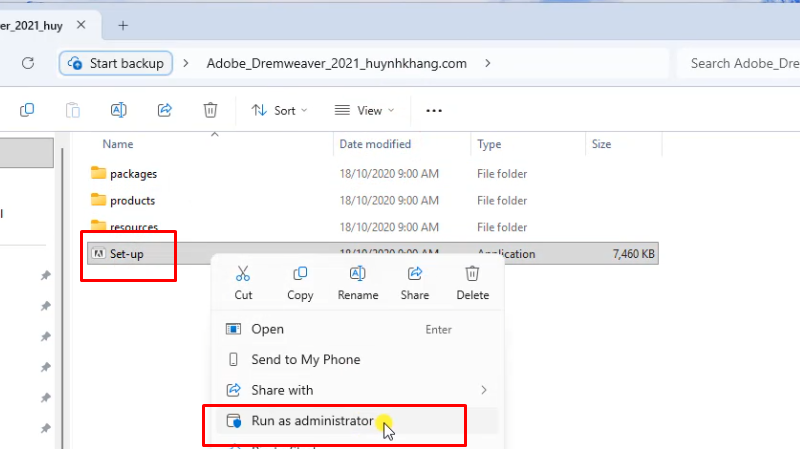Select Adobe_Dremweaver_2021_huynhkhang.com breadcrumb
The image size is (800, 449).
(337, 63)
